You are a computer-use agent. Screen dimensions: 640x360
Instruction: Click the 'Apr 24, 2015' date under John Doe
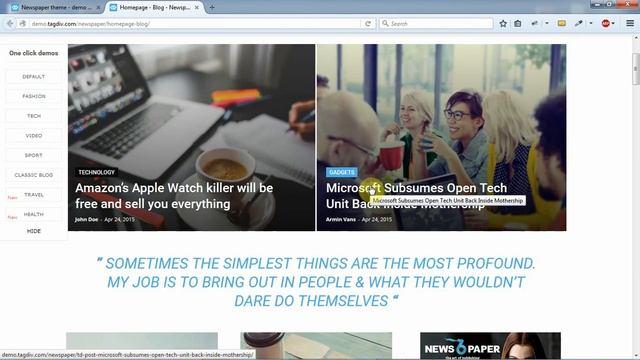coord(120,220)
